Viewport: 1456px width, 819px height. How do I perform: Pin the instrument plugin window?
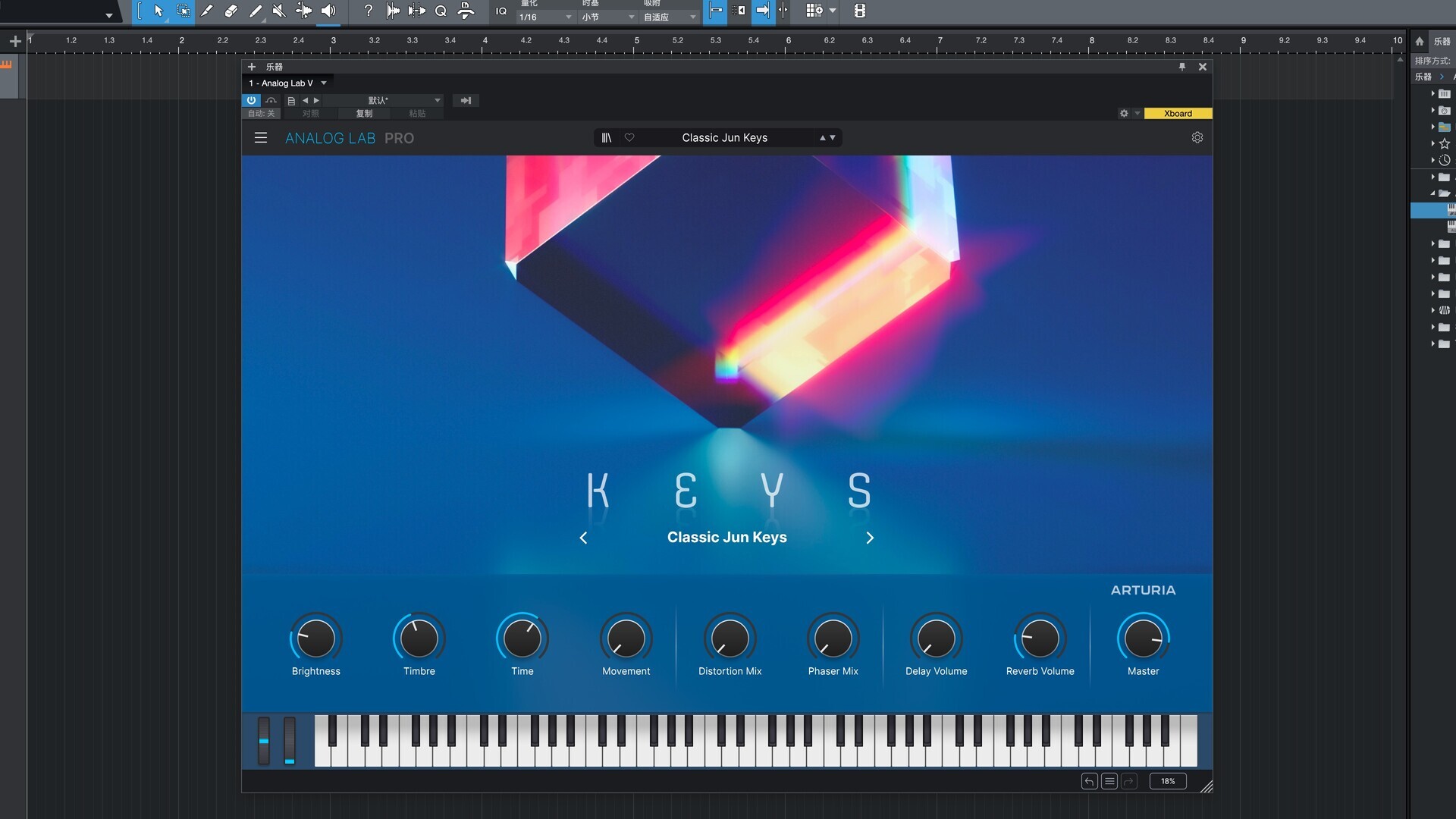[1182, 67]
